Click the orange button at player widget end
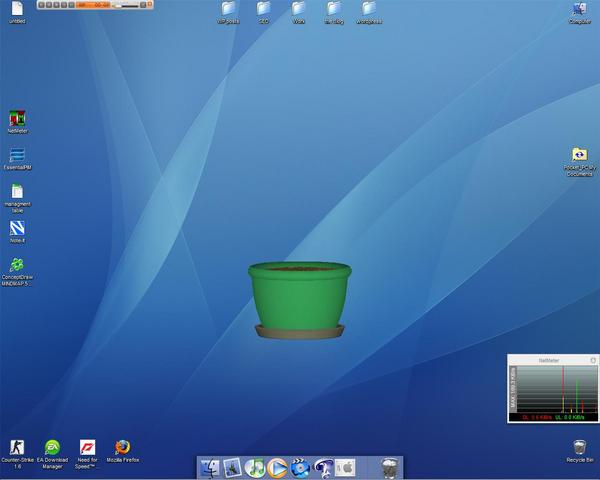The height and width of the screenshot is (480, 600). pos(150,5)
